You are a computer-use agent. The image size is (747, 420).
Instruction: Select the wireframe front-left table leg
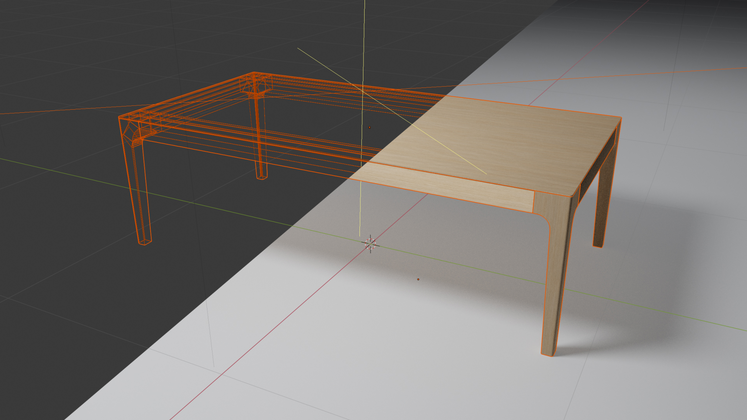pyautogui.click(x=140, y=190)
